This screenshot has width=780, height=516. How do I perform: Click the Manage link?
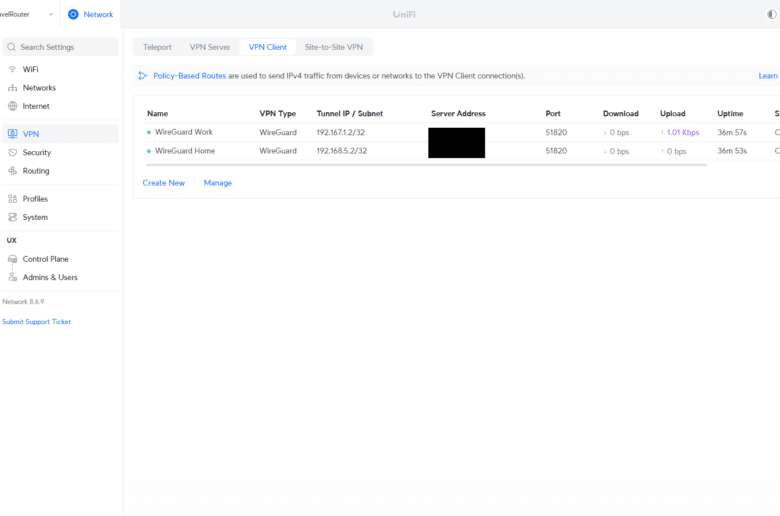217,183
